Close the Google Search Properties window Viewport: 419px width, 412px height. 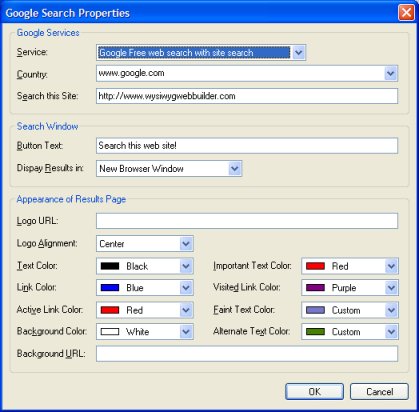406,13
